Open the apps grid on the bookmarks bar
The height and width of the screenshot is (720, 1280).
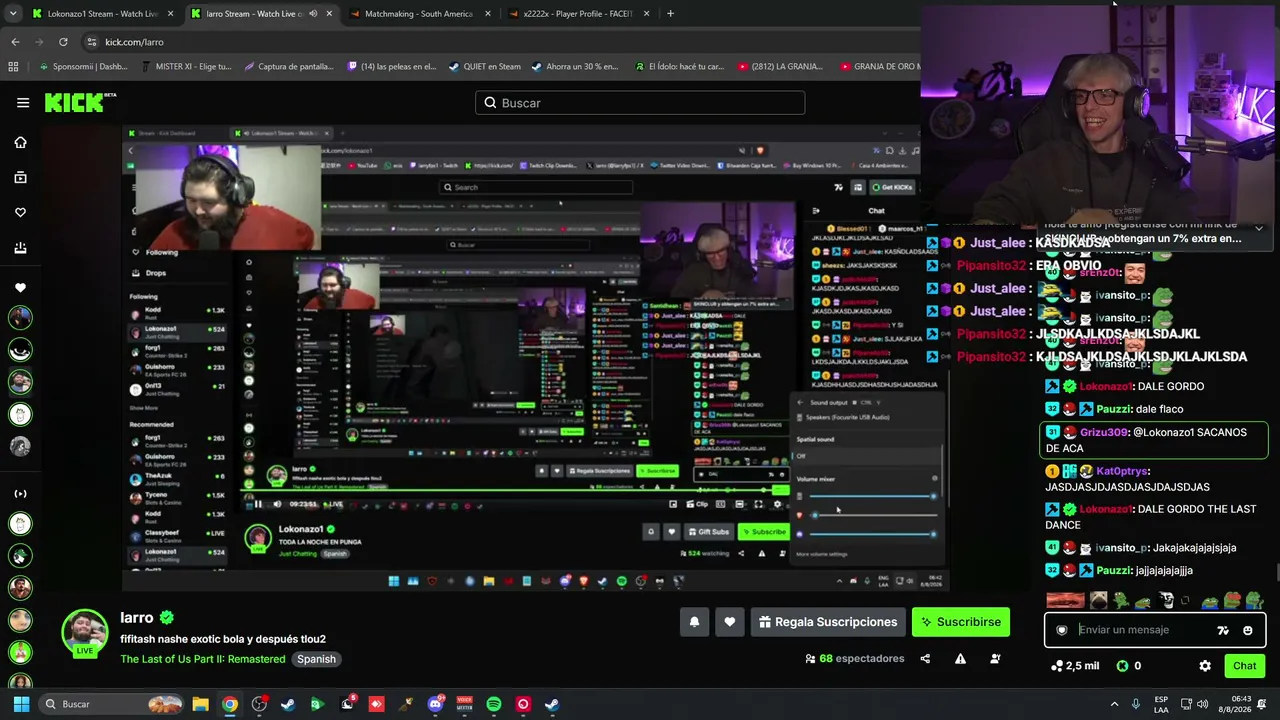[13, 67]
